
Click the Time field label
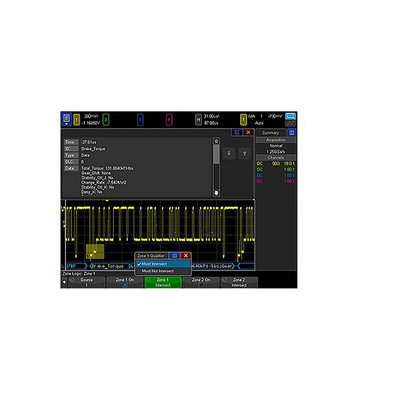pyautogui.click(x=71, y=142)
